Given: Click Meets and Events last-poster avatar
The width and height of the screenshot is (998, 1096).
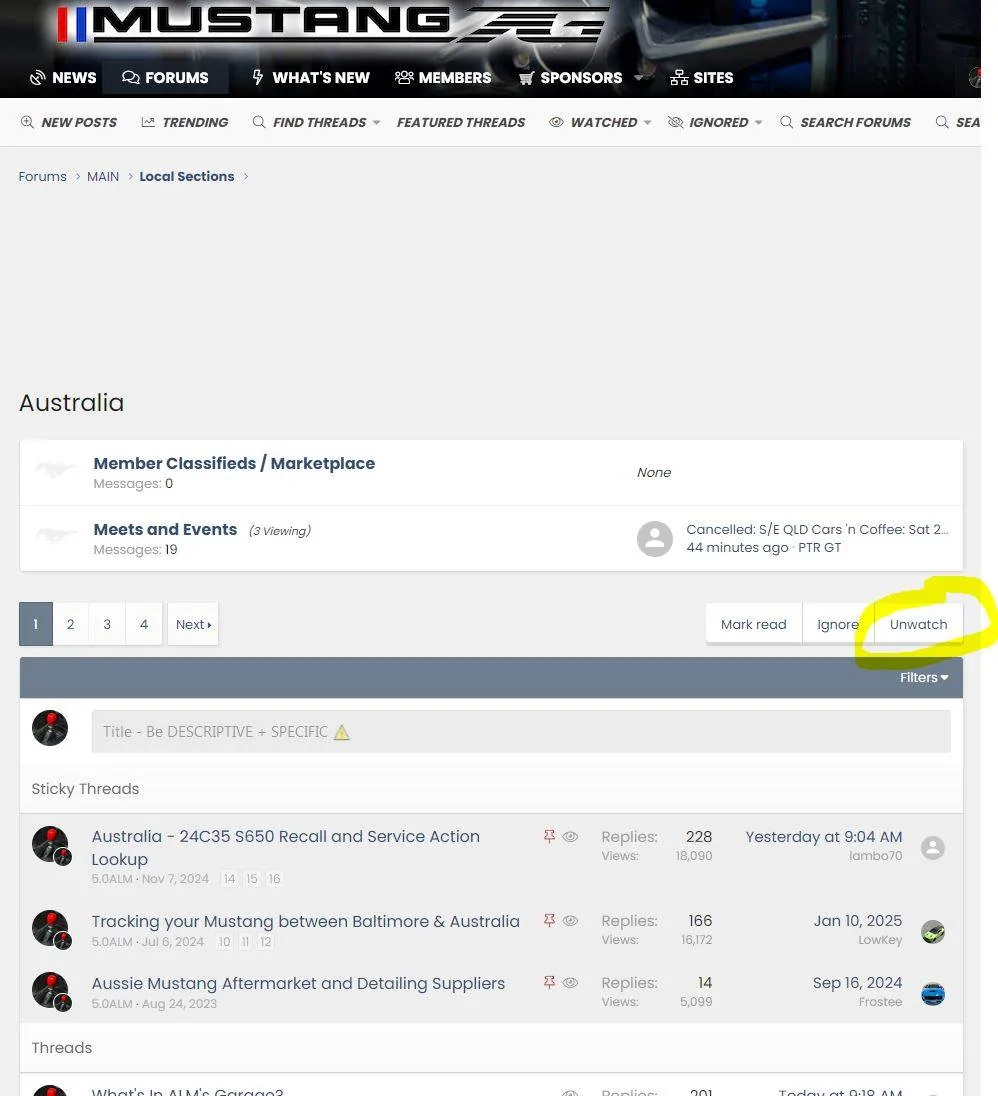Looking at the screenshot, I should pos(655,539).
